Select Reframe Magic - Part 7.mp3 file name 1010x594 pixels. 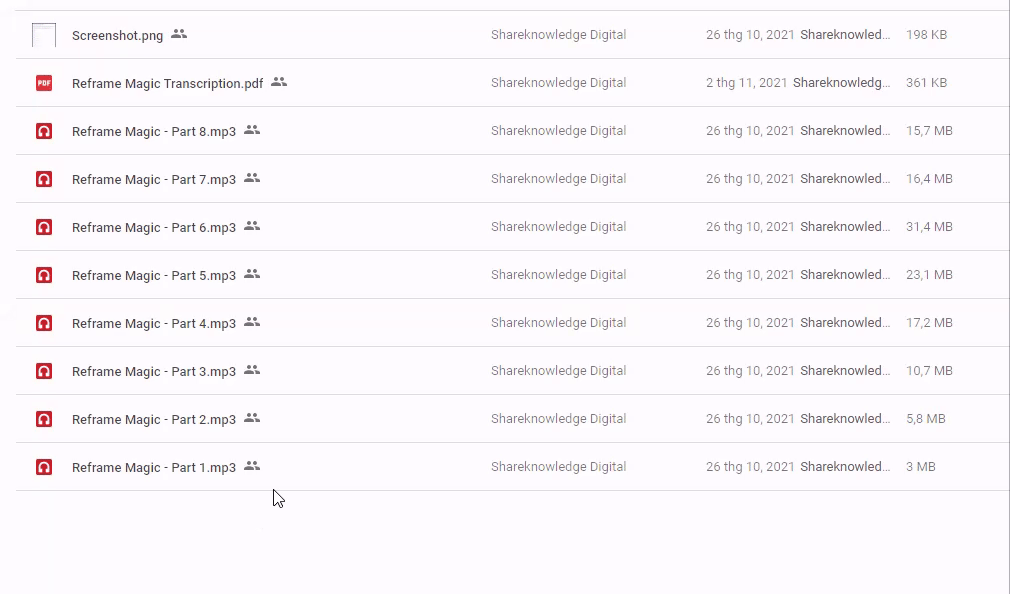(x=154, y=180)
